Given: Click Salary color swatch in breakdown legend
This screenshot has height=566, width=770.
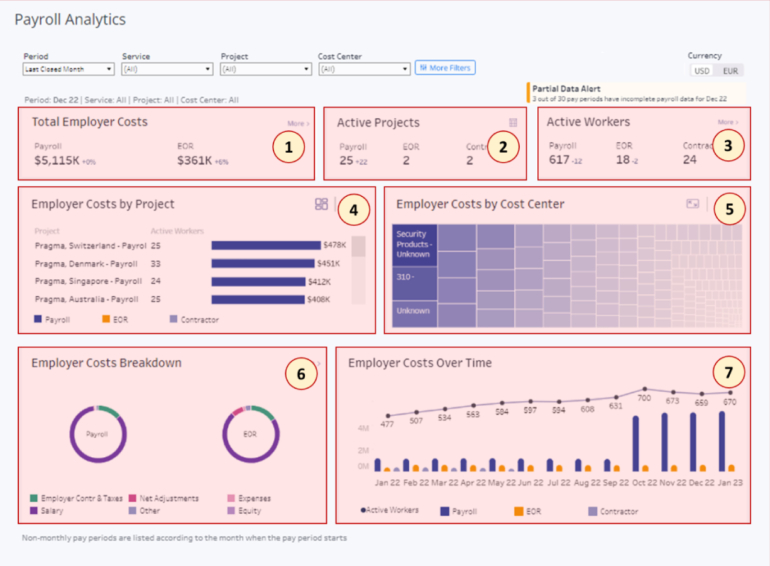Looking at the screenshot, I should pyautogui.click(x=34, y=510).
